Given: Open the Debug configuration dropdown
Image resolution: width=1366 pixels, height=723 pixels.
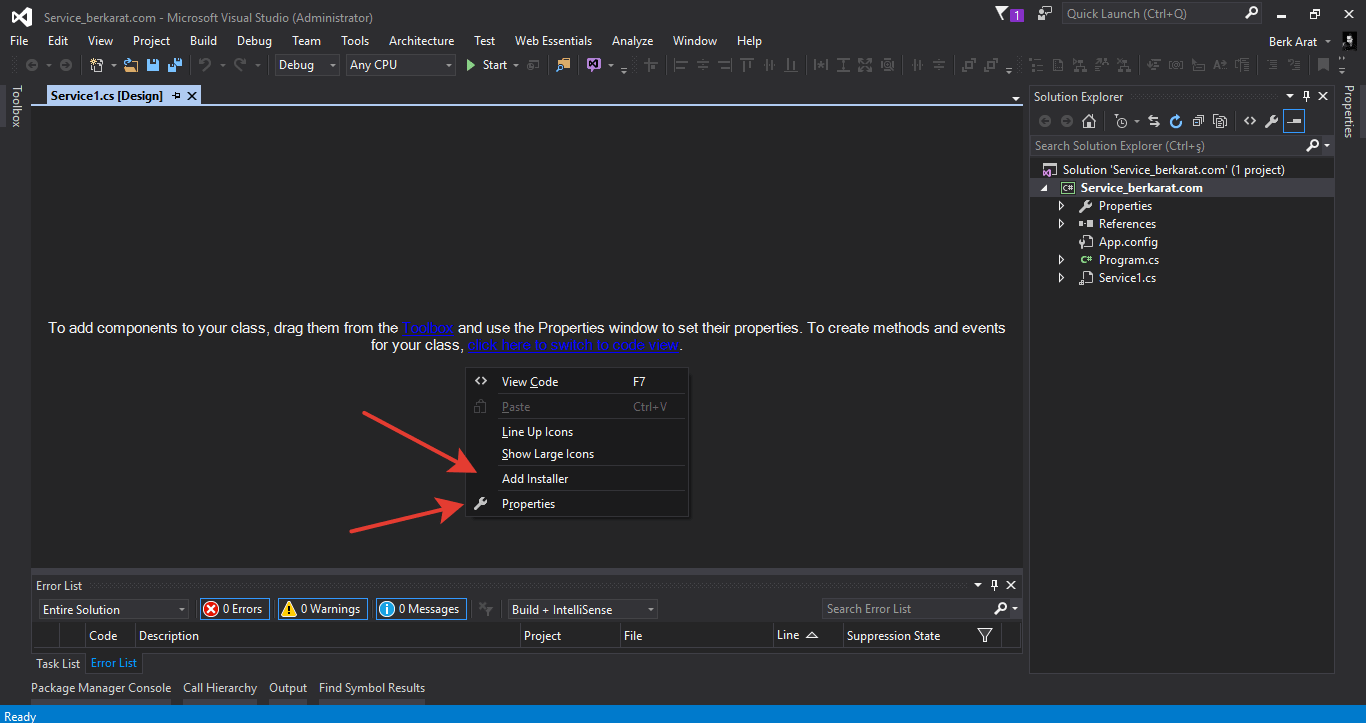Looking at the screenshot, I should click(x=309, y=65).
